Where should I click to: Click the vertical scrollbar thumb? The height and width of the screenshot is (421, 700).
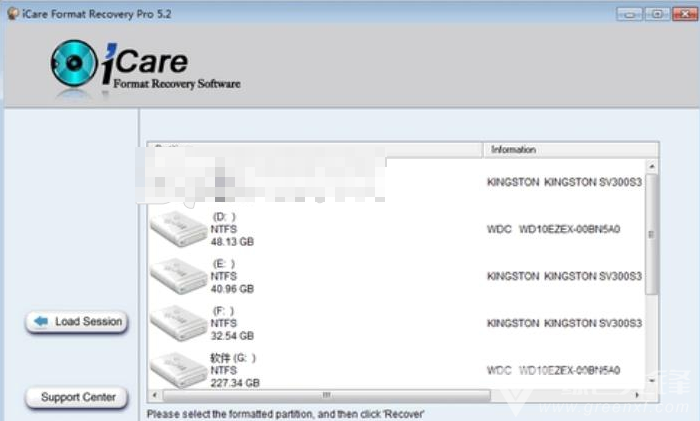click(x=652, y=234)
